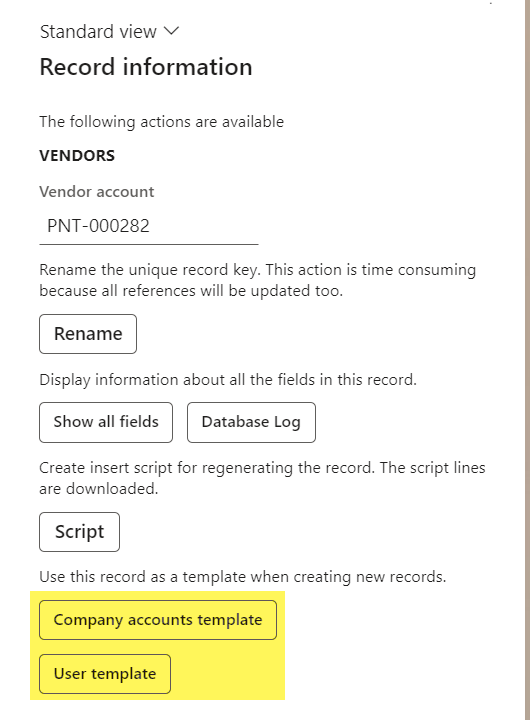
Task: Click the yellow highlight beside User template
Action: [x=227, y=674]
